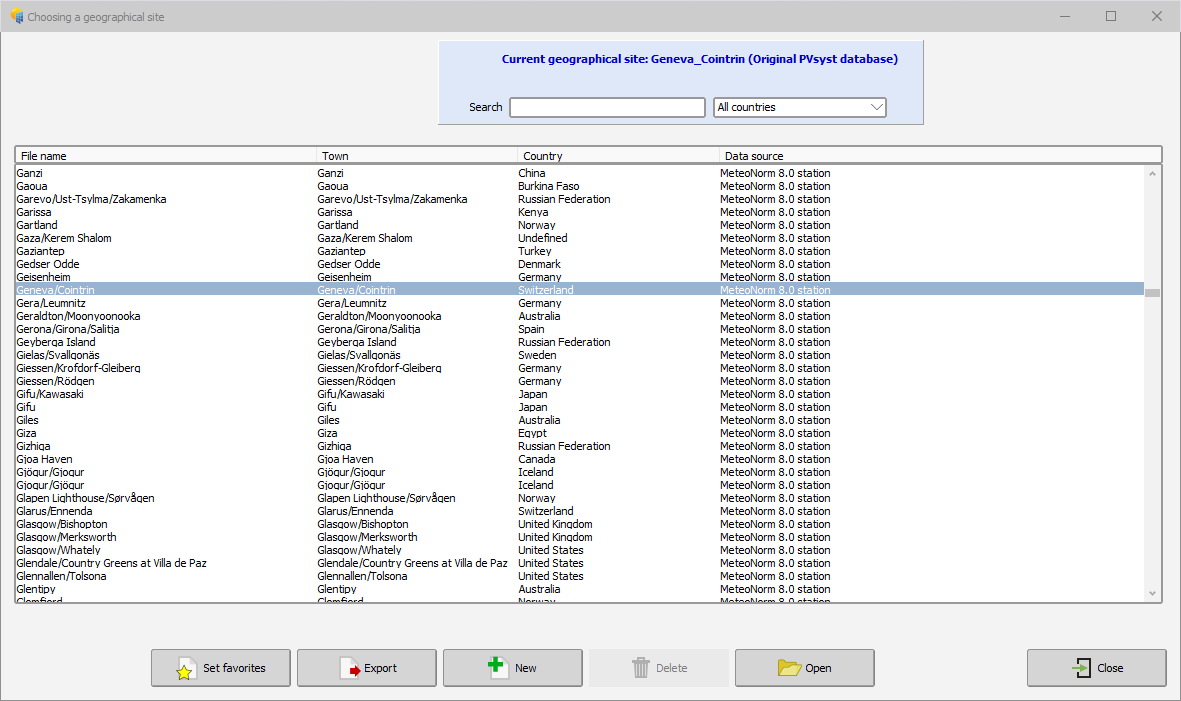
Task: Click the vertical scrollbar thumb
Action: point(1152,293)
